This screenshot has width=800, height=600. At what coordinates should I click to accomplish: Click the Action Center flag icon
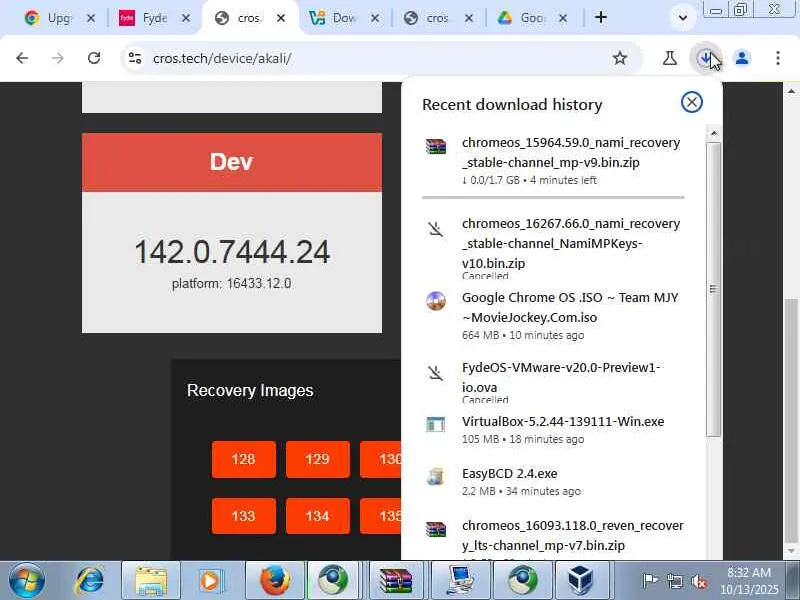[650, 581]
